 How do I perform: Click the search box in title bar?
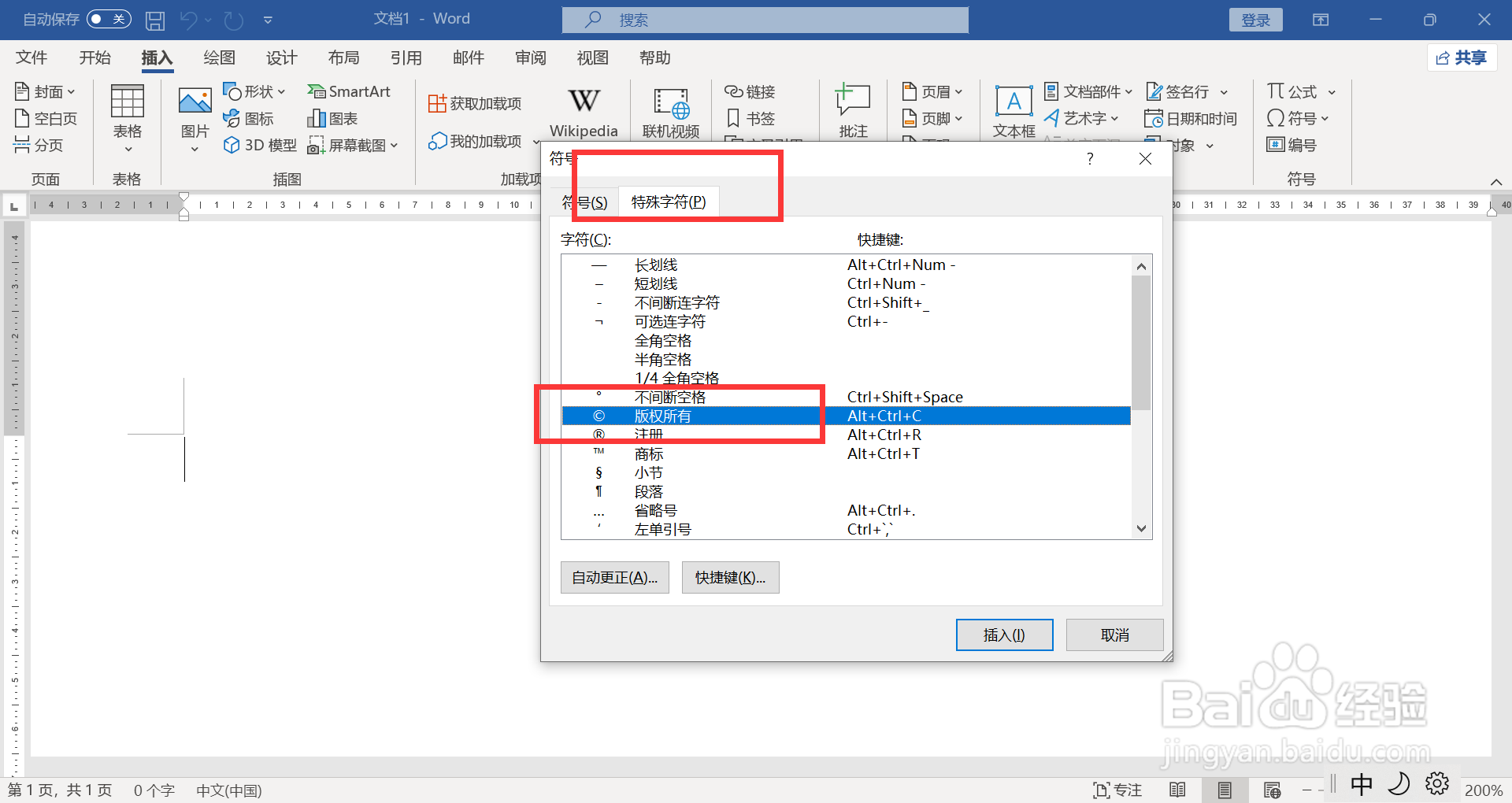(765, 20)
